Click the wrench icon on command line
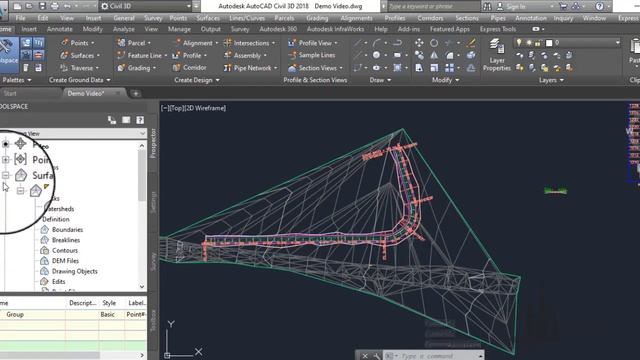 pos(376,356)
